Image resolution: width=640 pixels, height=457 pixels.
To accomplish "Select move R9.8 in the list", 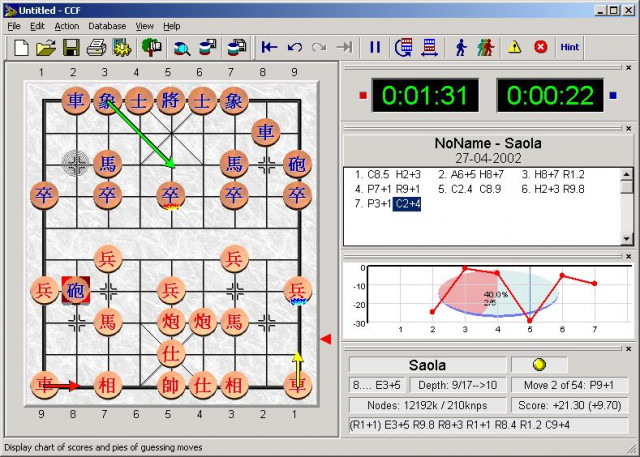I will [573, 189].
